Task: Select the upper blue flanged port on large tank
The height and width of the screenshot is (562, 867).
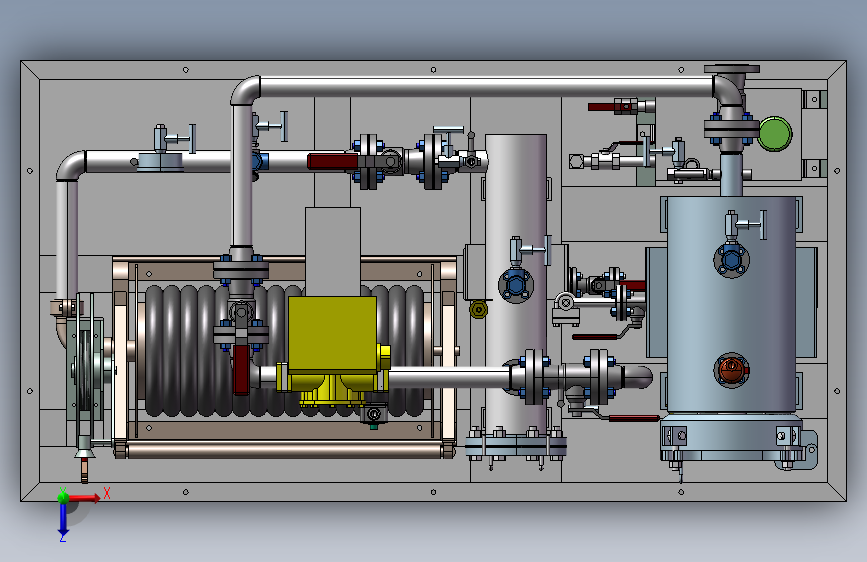Action: [x=731, y=260]
